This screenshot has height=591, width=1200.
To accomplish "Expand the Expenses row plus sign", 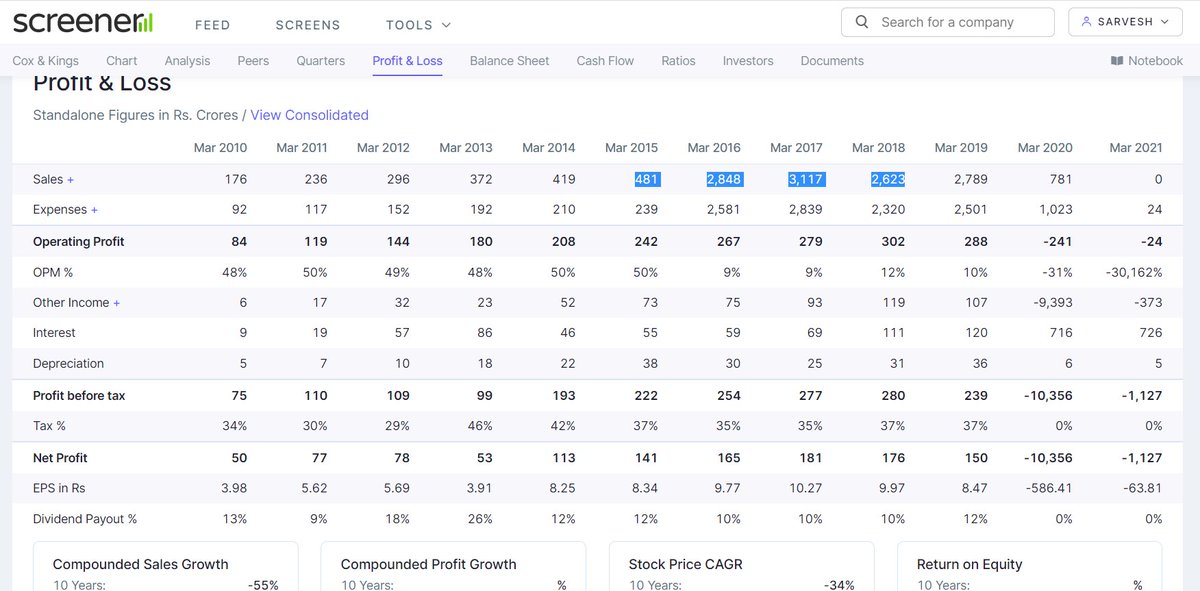I will [95, 210].
